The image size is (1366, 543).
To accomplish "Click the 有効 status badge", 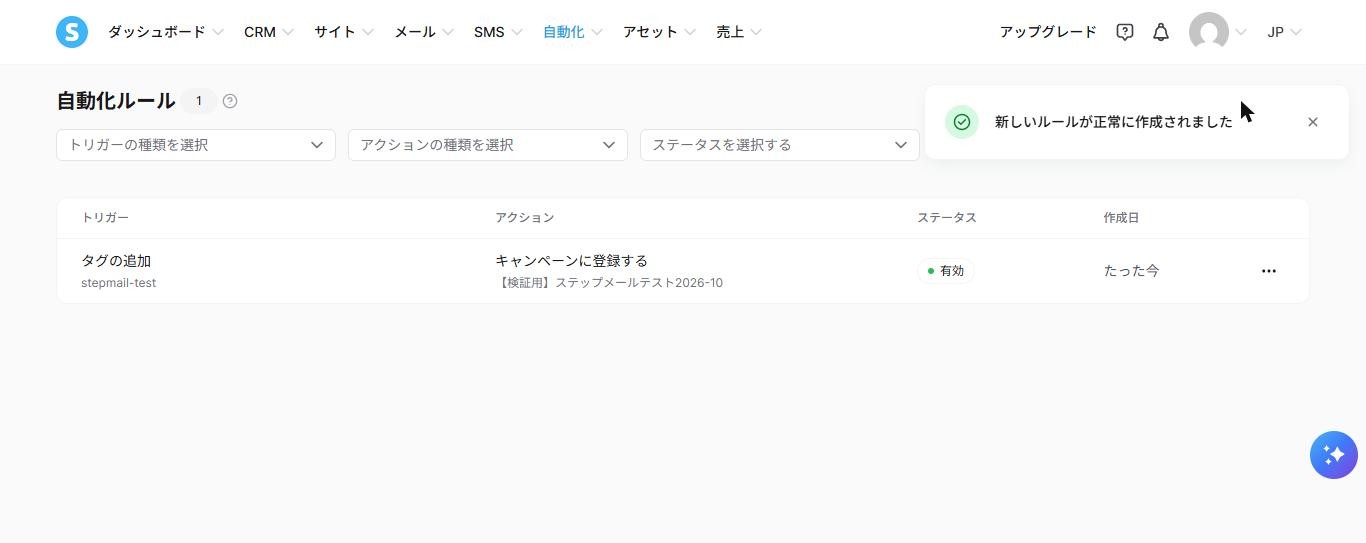I will (x=946, y=271).
